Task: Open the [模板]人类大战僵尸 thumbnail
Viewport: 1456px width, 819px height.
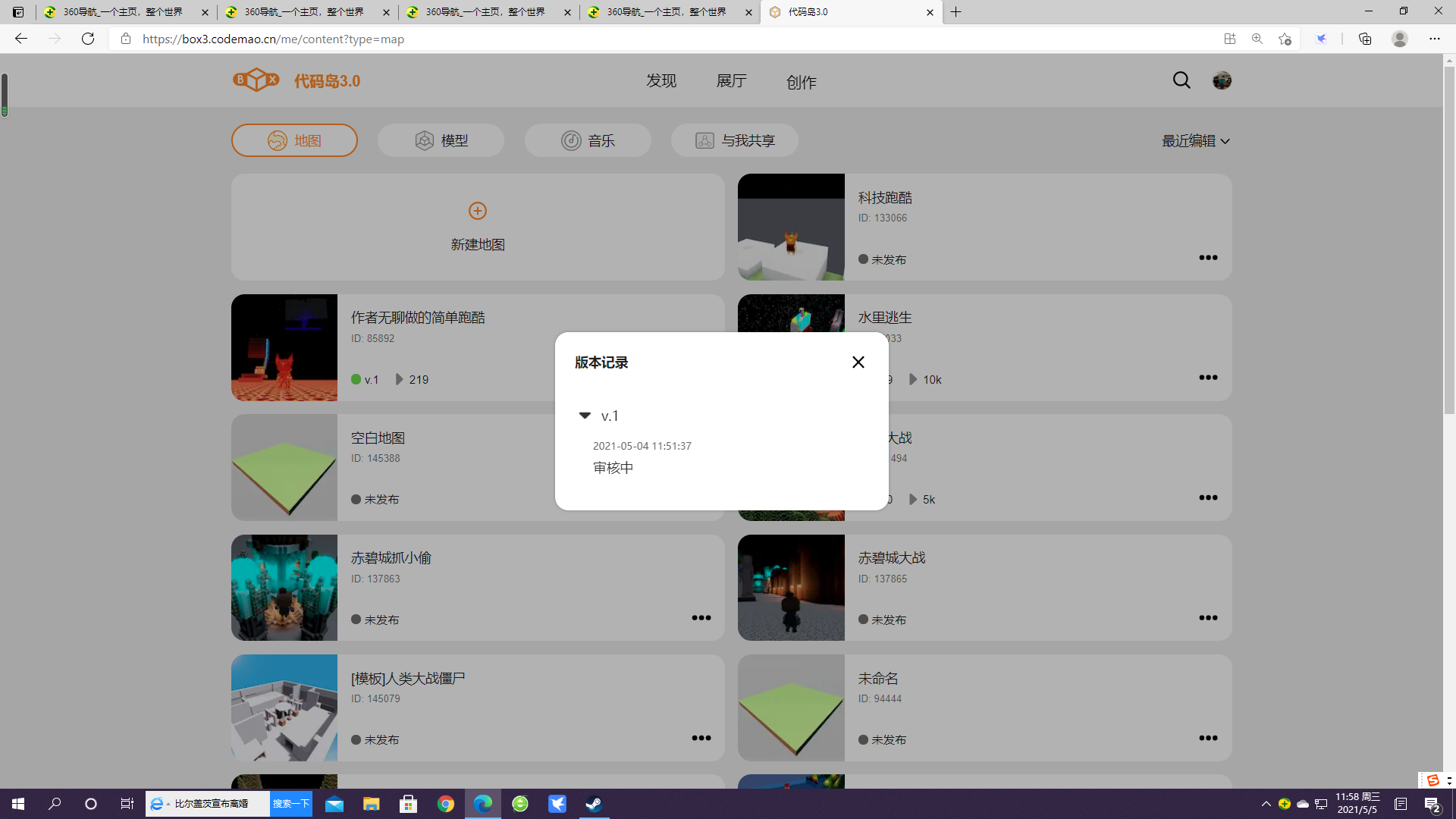Action: tap(284, 708)
